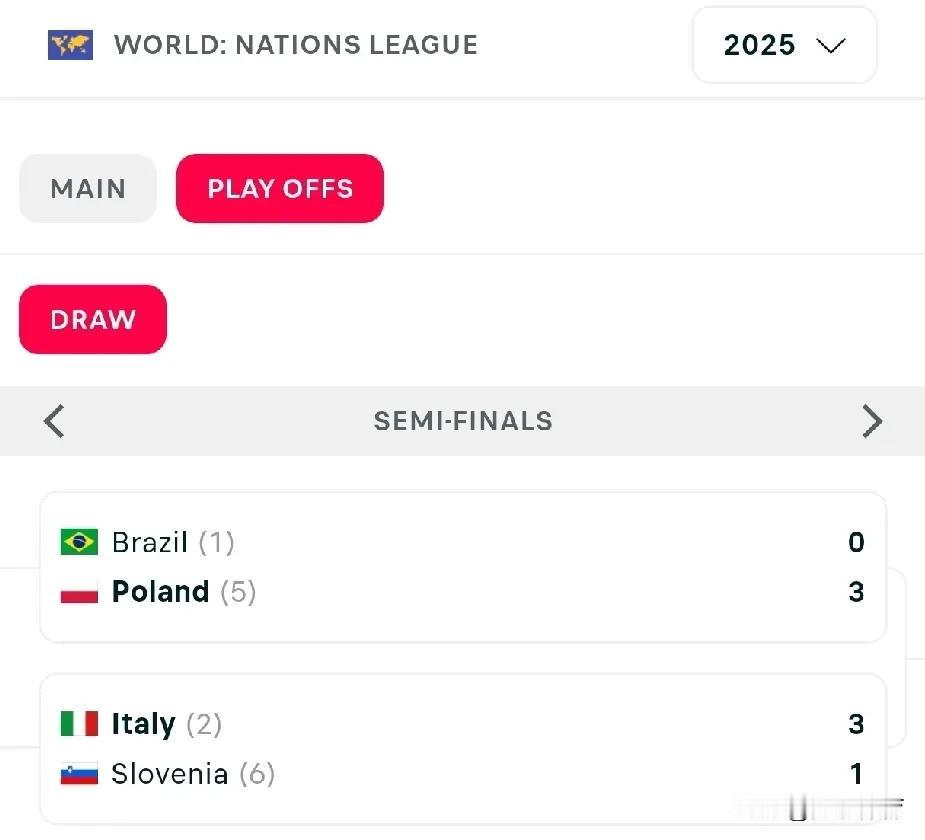Open the Poland (5) team link
Viewport: 925px width, 840px height.
184,592
